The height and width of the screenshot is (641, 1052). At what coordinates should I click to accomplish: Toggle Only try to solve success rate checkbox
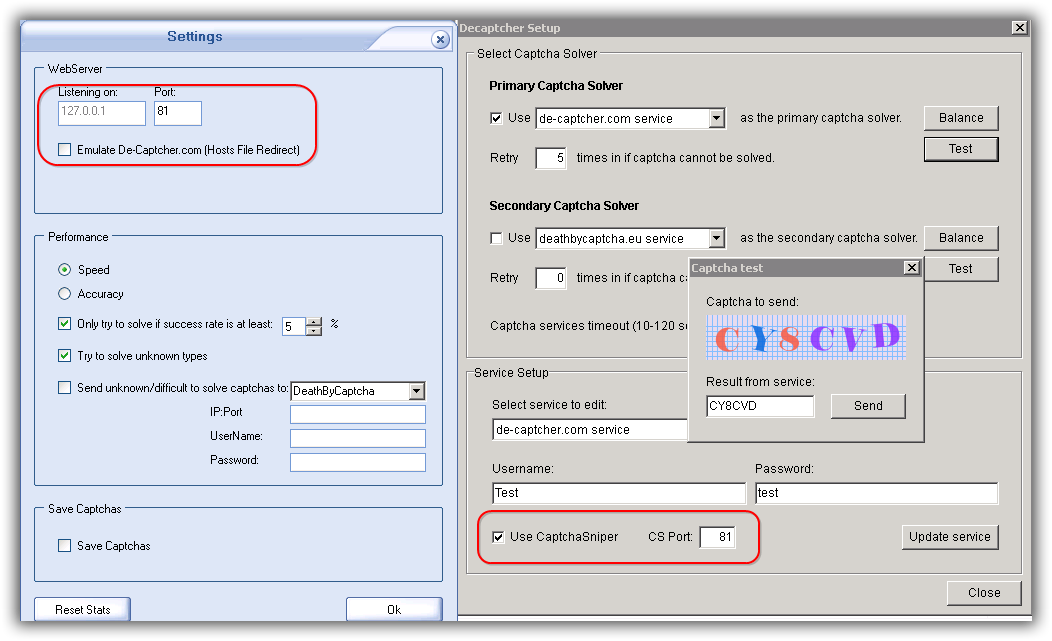(x=64, y=324)
